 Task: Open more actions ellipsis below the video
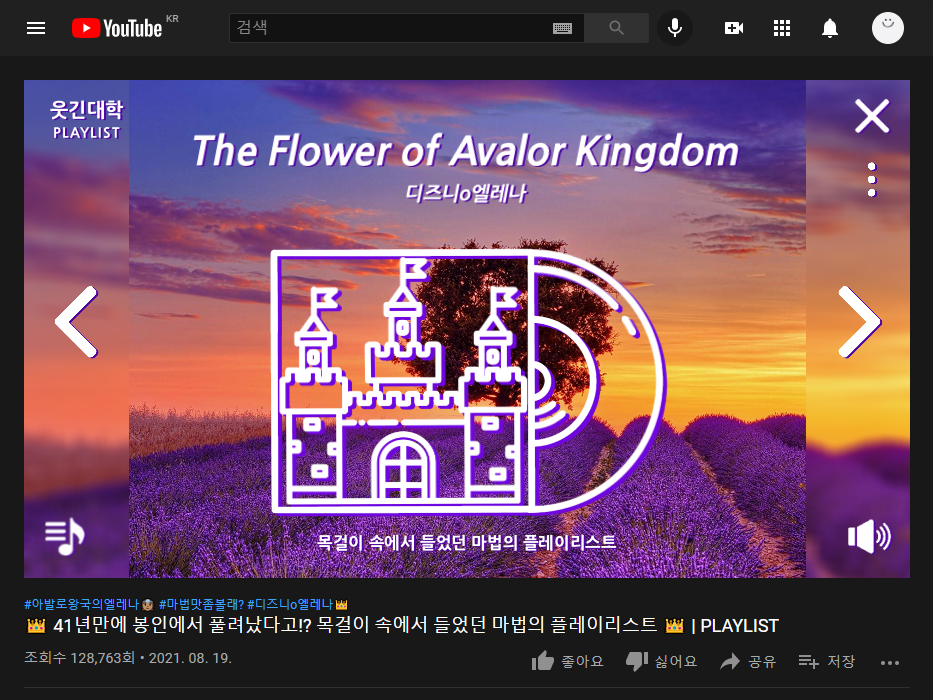pyautogui.click(x=890, y=662)
